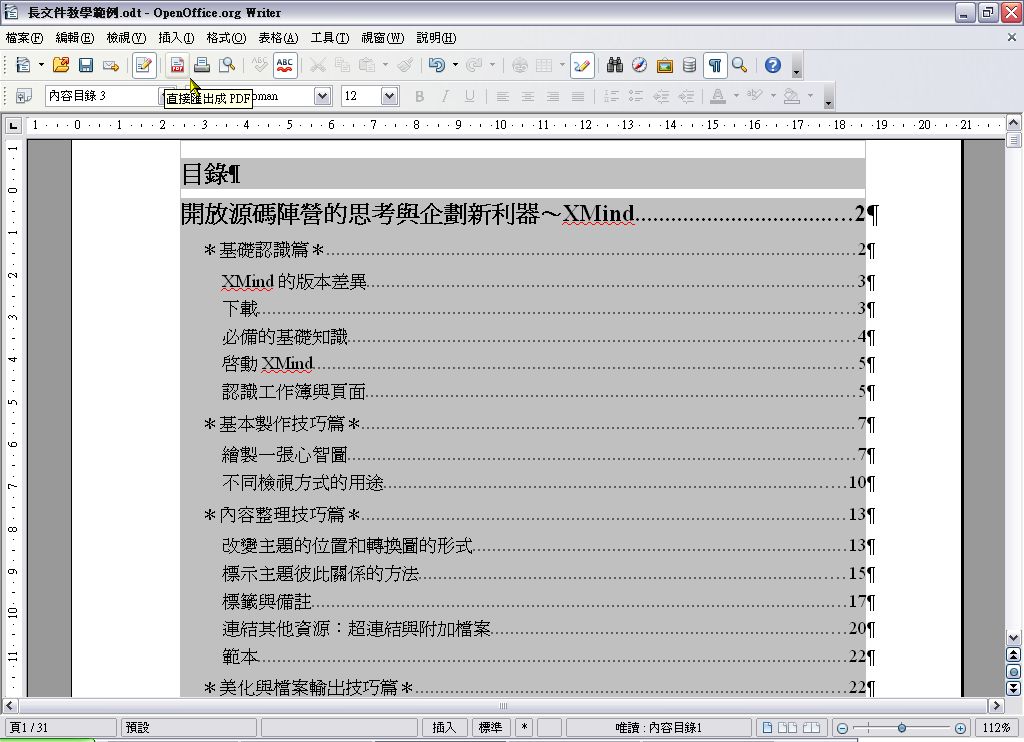This screenshot has width=1024, height=742.
Task: Open the 檢視 (View) menu
Action: (x=126, y=38)
